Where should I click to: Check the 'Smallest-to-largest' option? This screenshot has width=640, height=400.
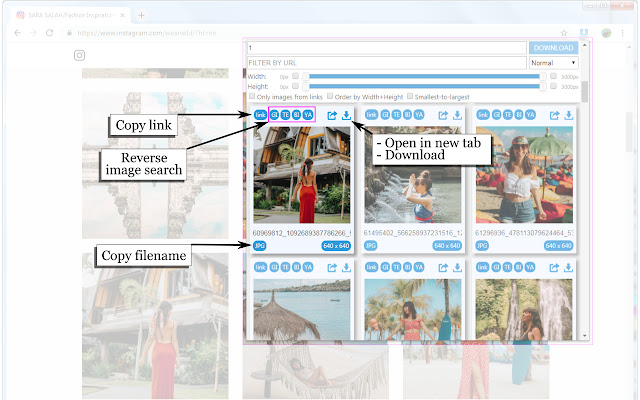(410, 97)
